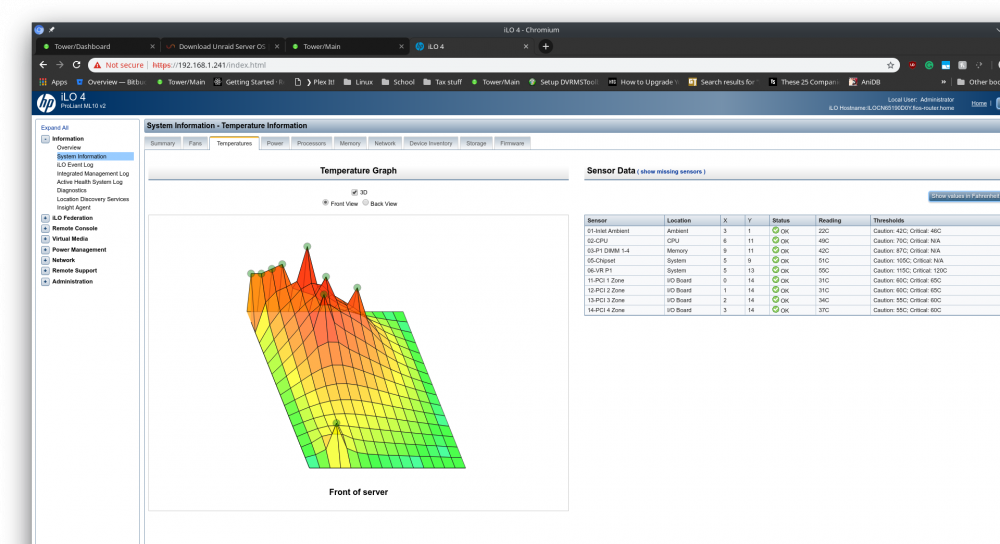This screenshot has height=544, width=1000.
Task: Open the Linux bookmarks folder
Action: pyautogui.click(x=358, y=82)
